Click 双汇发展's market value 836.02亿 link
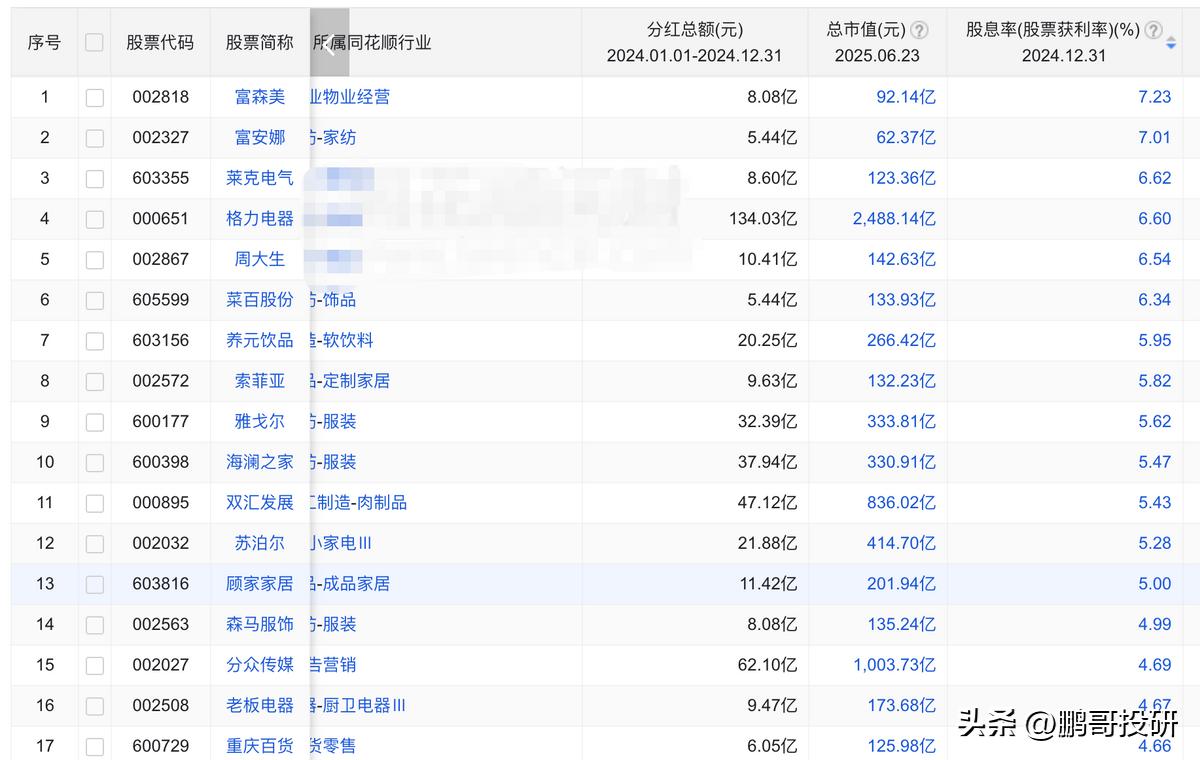This screenshot has height=760, width=1200. 900,502
